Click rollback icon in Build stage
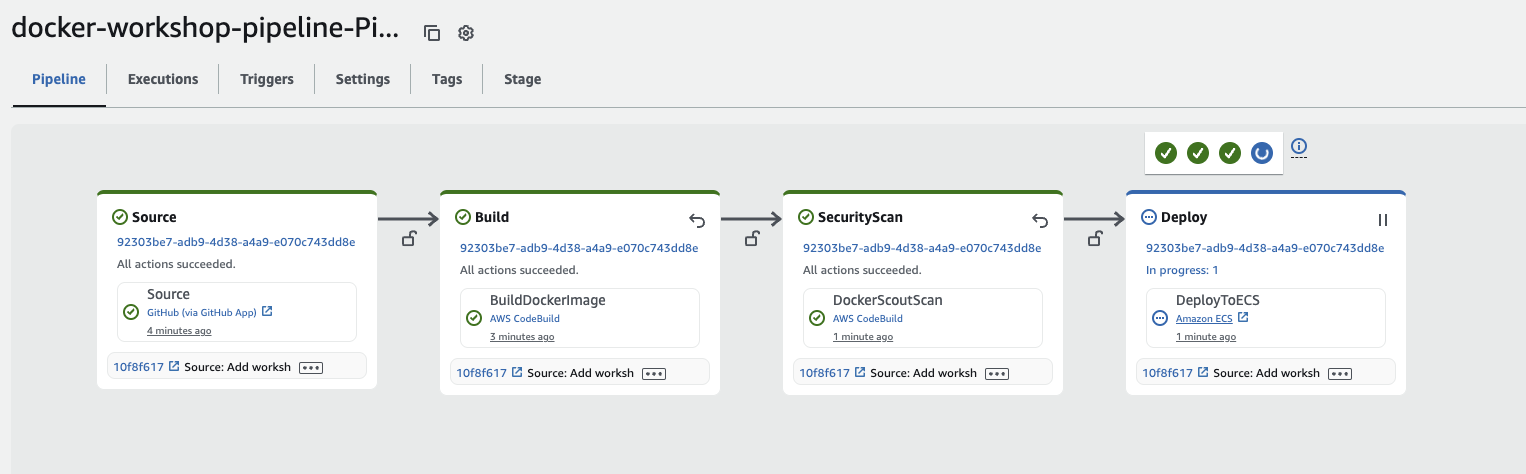Viewport: 1526px width, 474px height. click(697, 220)
